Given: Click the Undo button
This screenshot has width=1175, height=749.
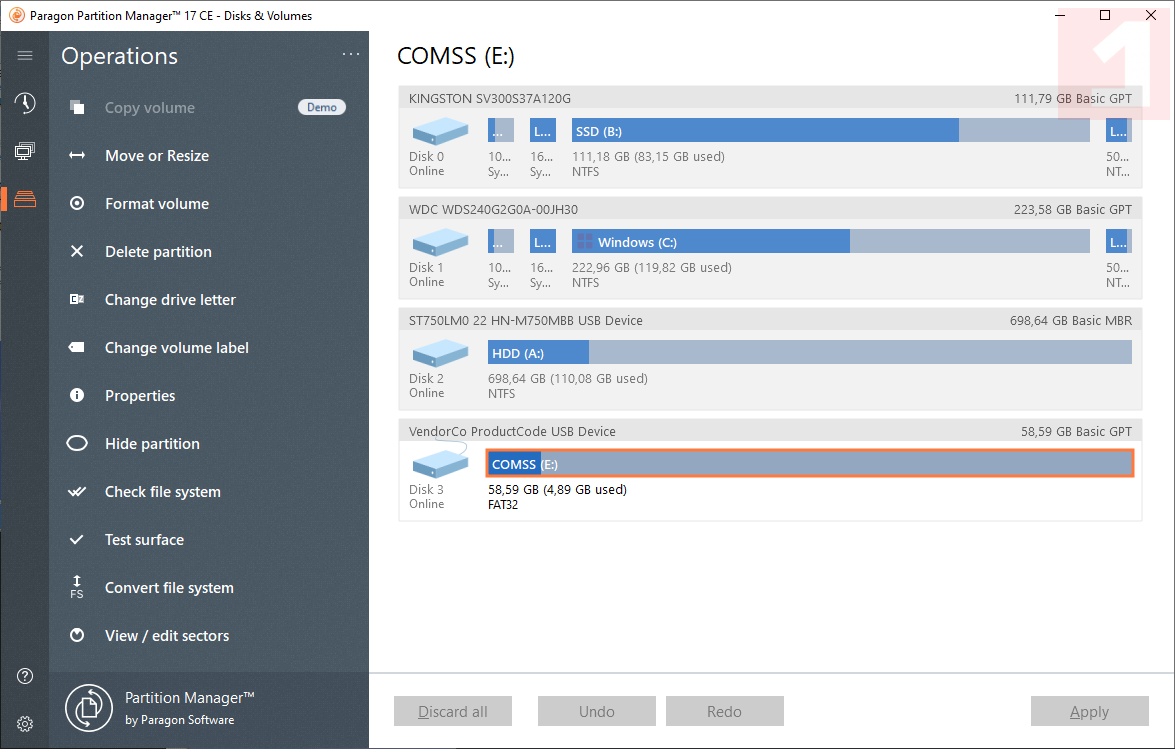Looking at the screenshot, I should pyautogui.click(x=596, y=711).
